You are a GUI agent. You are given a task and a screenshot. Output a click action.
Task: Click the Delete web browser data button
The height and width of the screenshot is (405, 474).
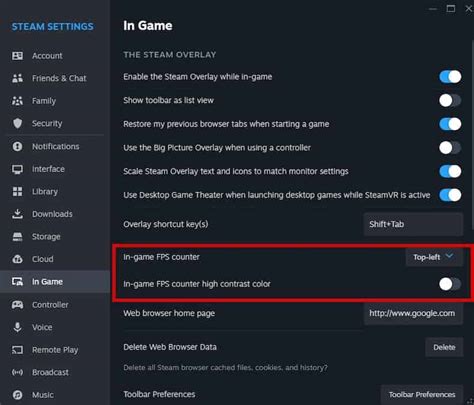point(444,347)
